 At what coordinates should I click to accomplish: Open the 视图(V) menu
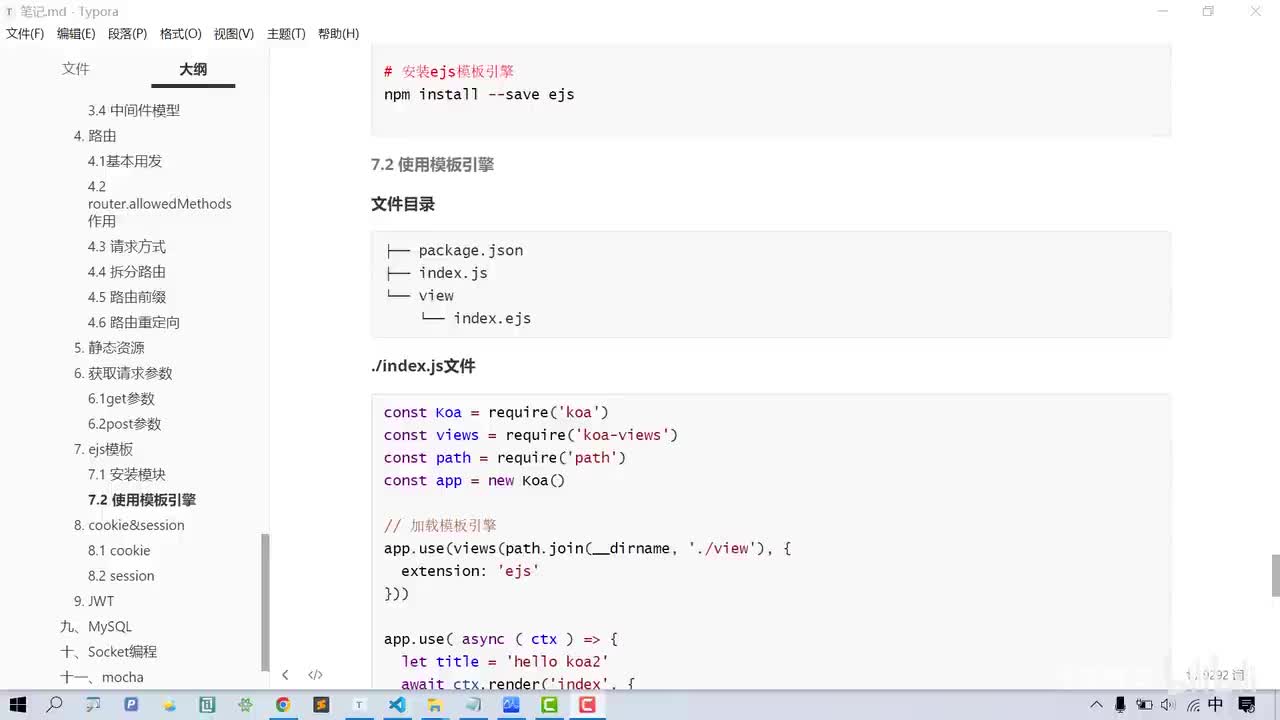233,34
